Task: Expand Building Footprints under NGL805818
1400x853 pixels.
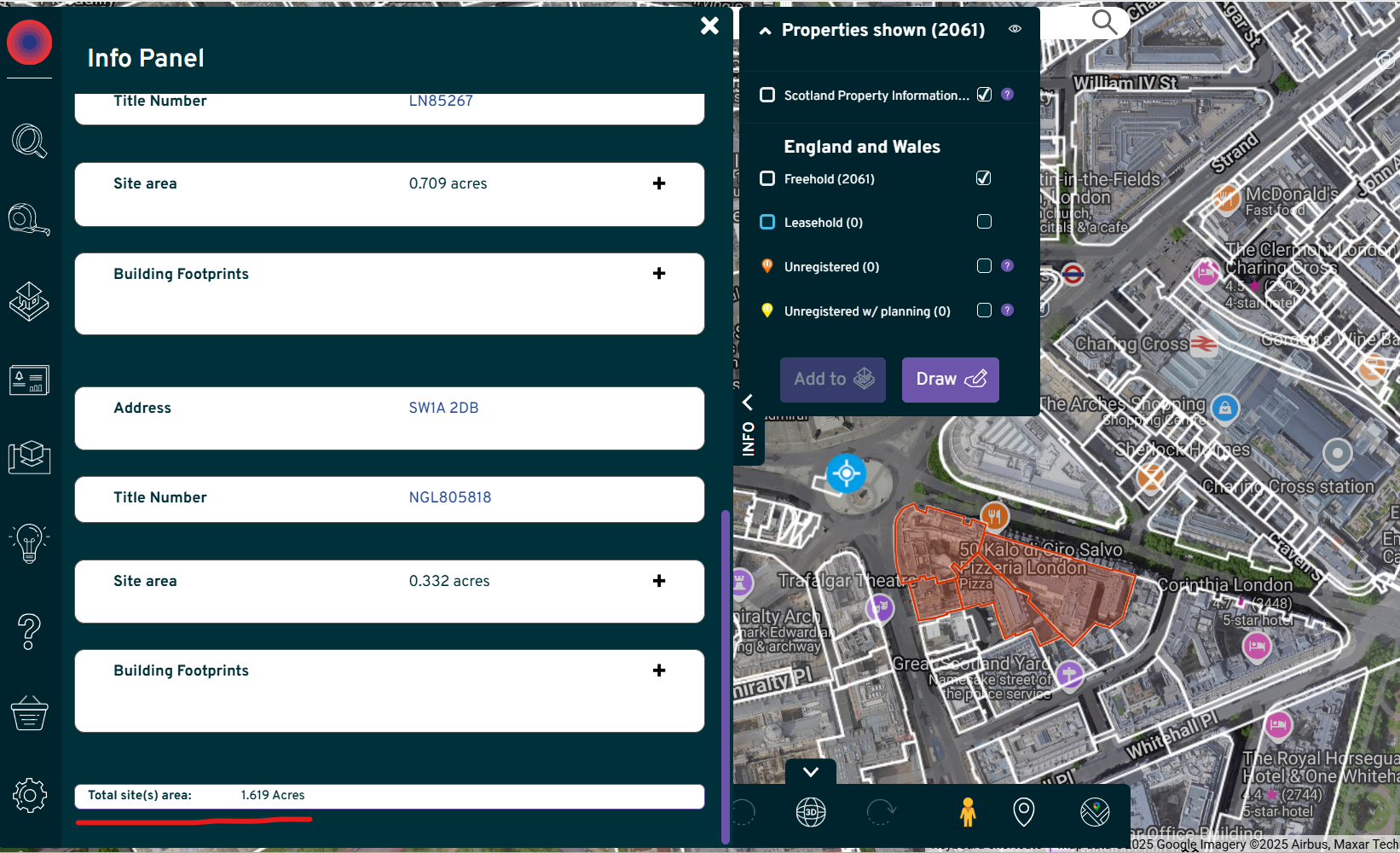Action: (658, 670)
